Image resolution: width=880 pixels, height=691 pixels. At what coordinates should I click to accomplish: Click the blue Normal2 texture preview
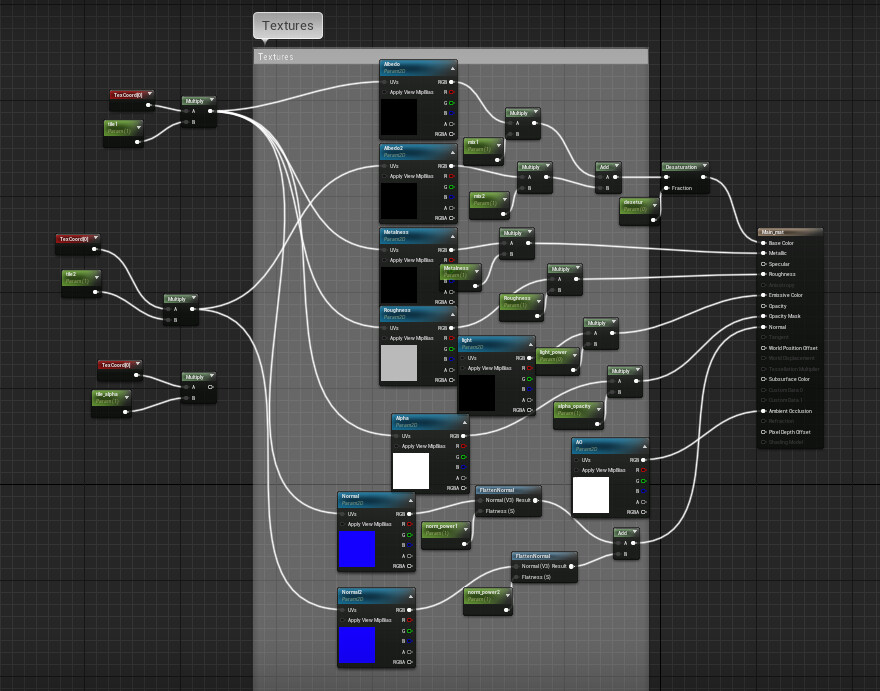pos(357,645)
